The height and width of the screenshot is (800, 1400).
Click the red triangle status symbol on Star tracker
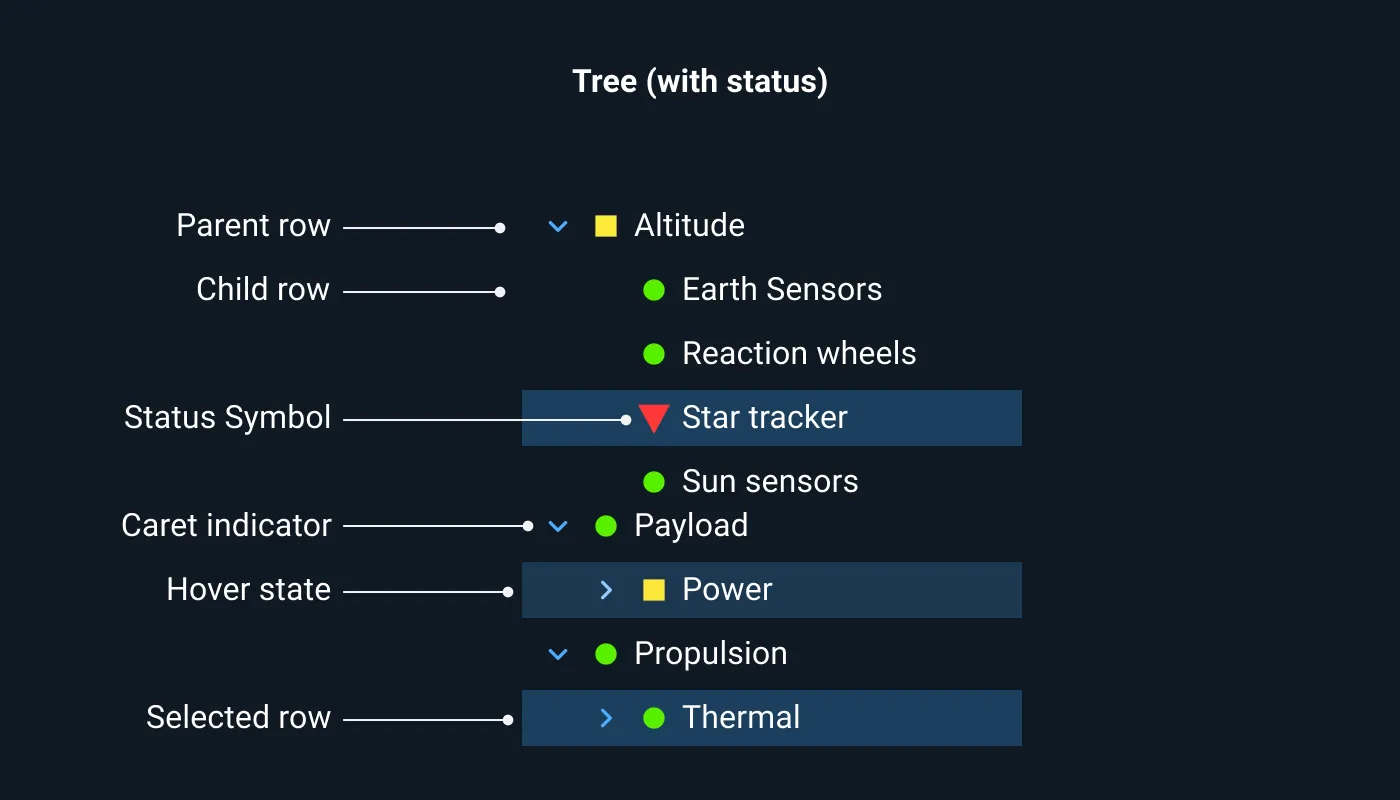click(654, 419)
